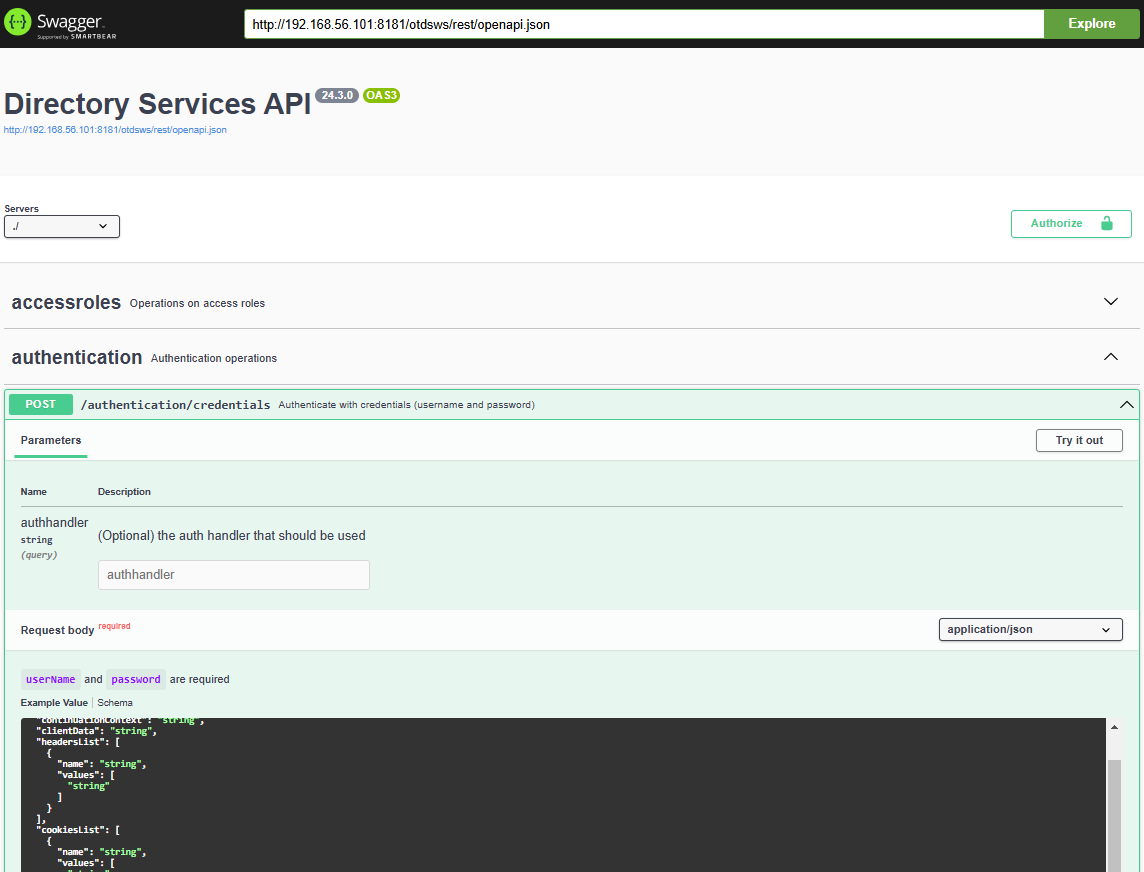Select the Parameters tab
The height and width of the screenshot is (872, 1144).
click(x=51, y=440)
